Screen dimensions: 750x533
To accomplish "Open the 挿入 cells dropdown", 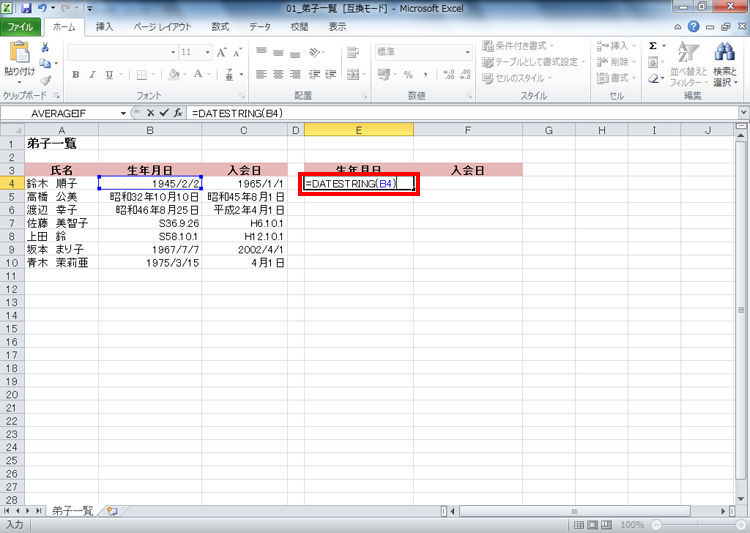I will (616, 46).
